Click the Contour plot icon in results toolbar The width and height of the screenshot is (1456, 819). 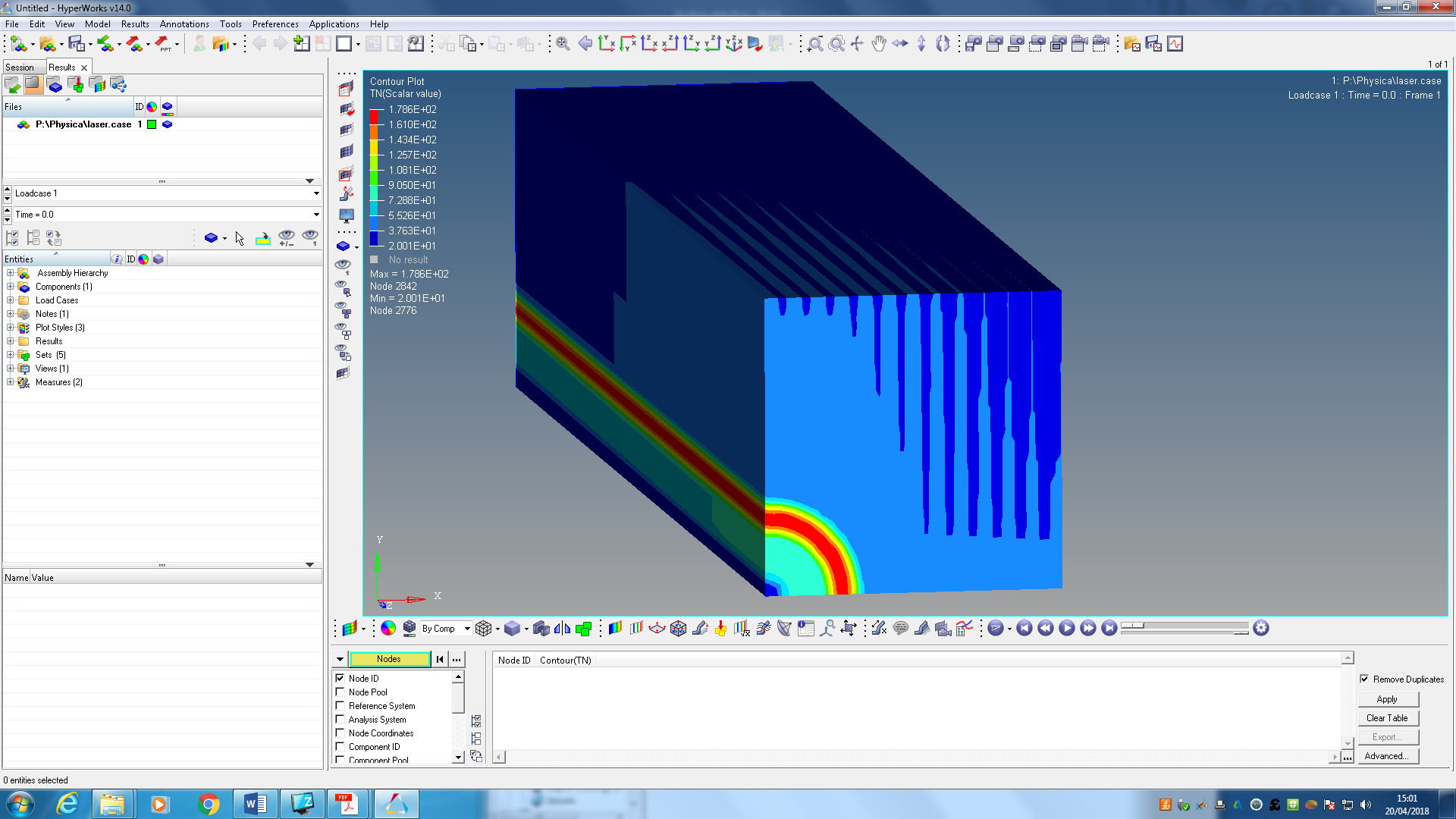(x=615, y=628)
